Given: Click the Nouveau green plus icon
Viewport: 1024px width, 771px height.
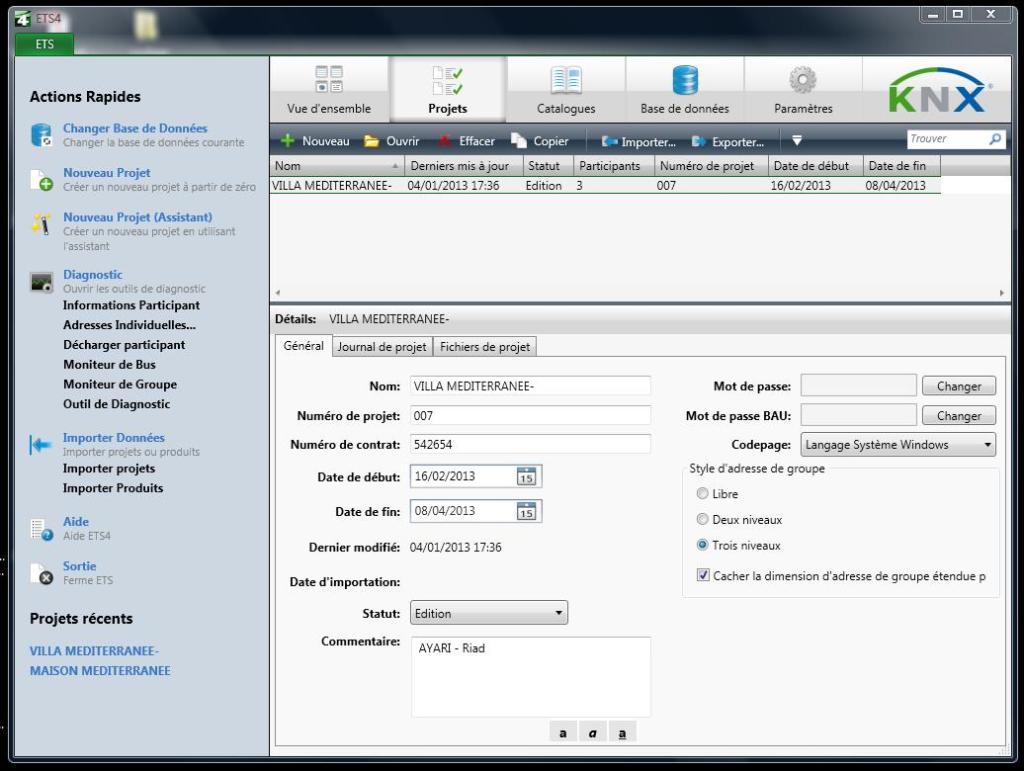Looking at the screenshot, I should click(x=287, y=140).
